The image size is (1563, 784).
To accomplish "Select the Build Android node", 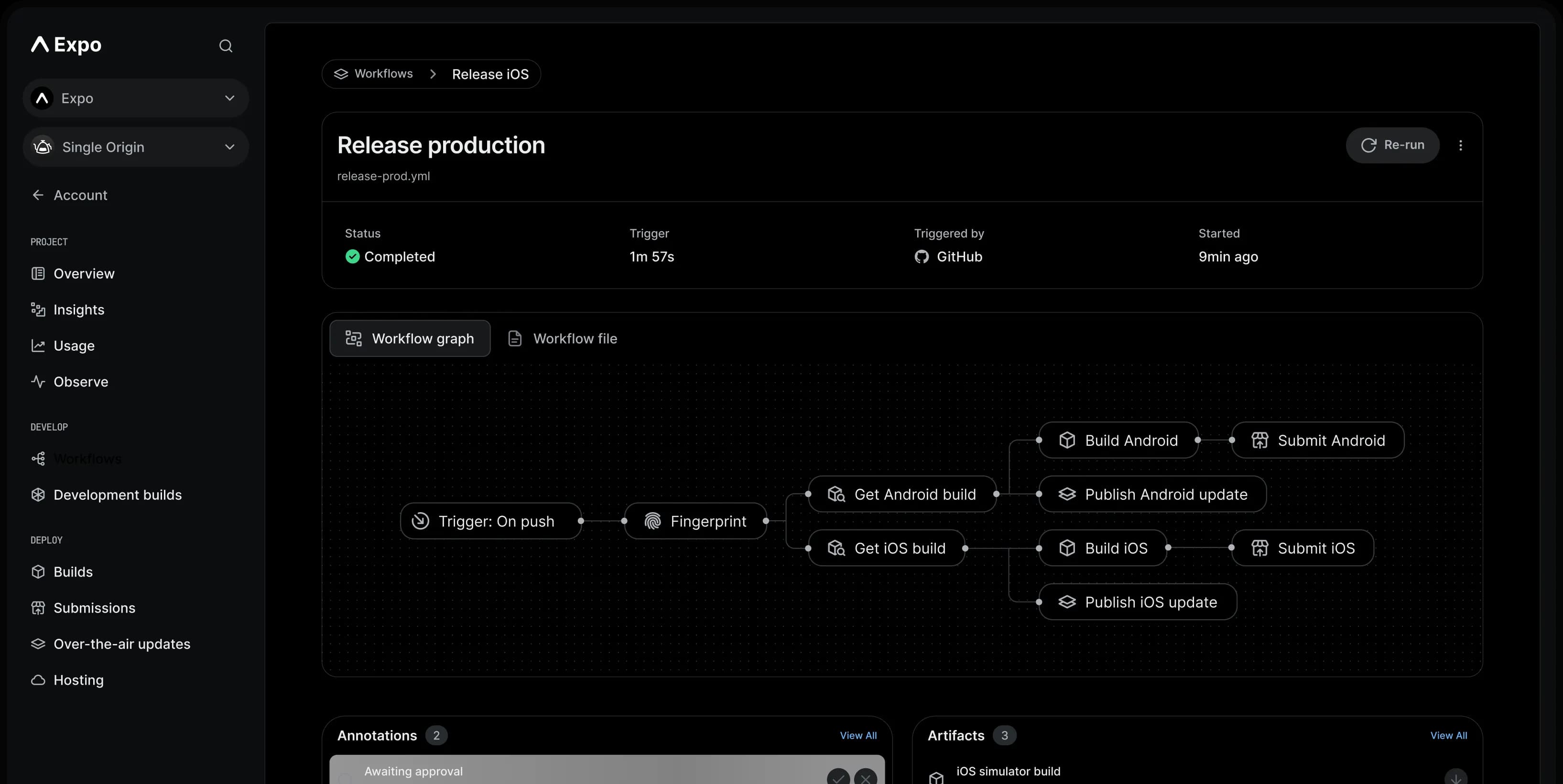I will pyautogui.click(x=1119, y=440).
